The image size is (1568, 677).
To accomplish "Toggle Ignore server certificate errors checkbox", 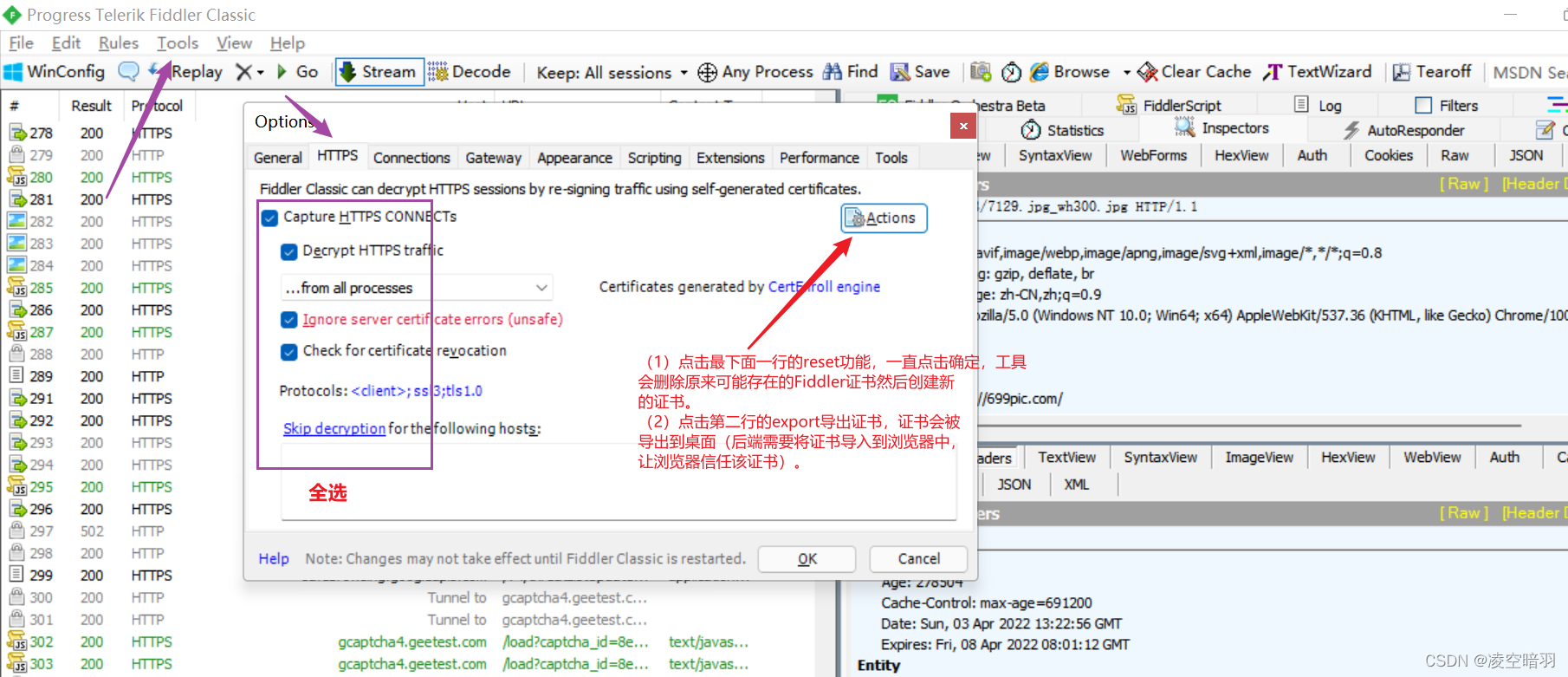I will point(289,320).
